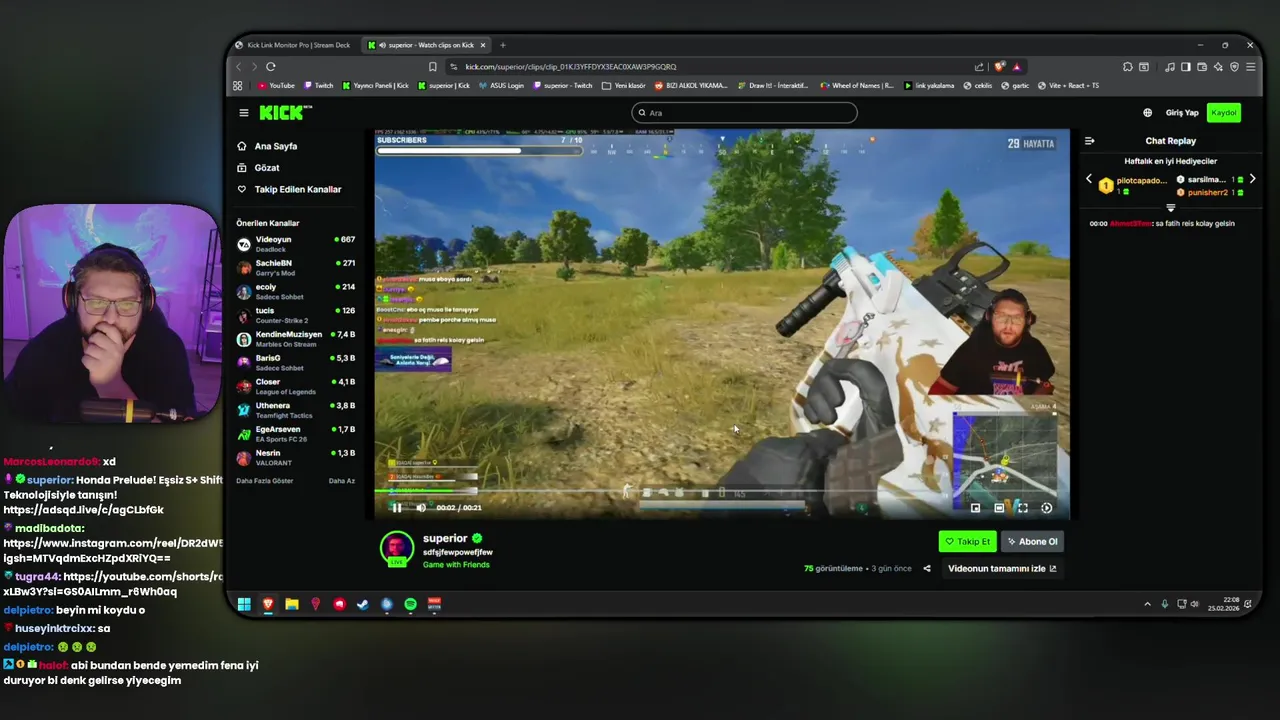Select the superior - Watch clips tab
This screenshot has height=720, width=1280.
pyautogui.click(x=427, y=45)
